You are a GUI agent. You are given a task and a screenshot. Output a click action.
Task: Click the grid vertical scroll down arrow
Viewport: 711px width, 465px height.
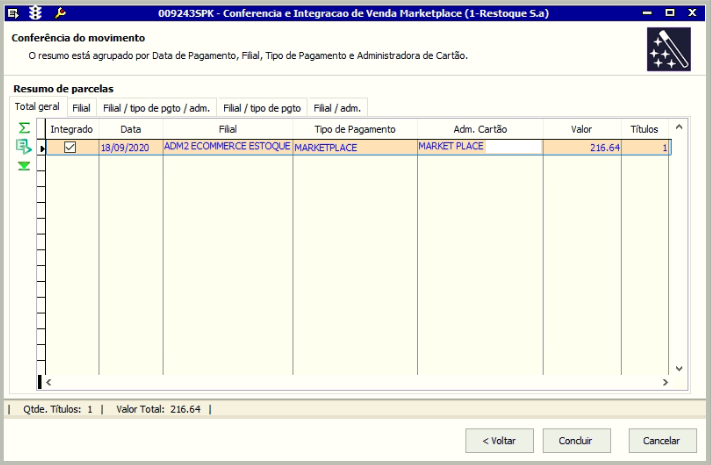coord(679,368)
